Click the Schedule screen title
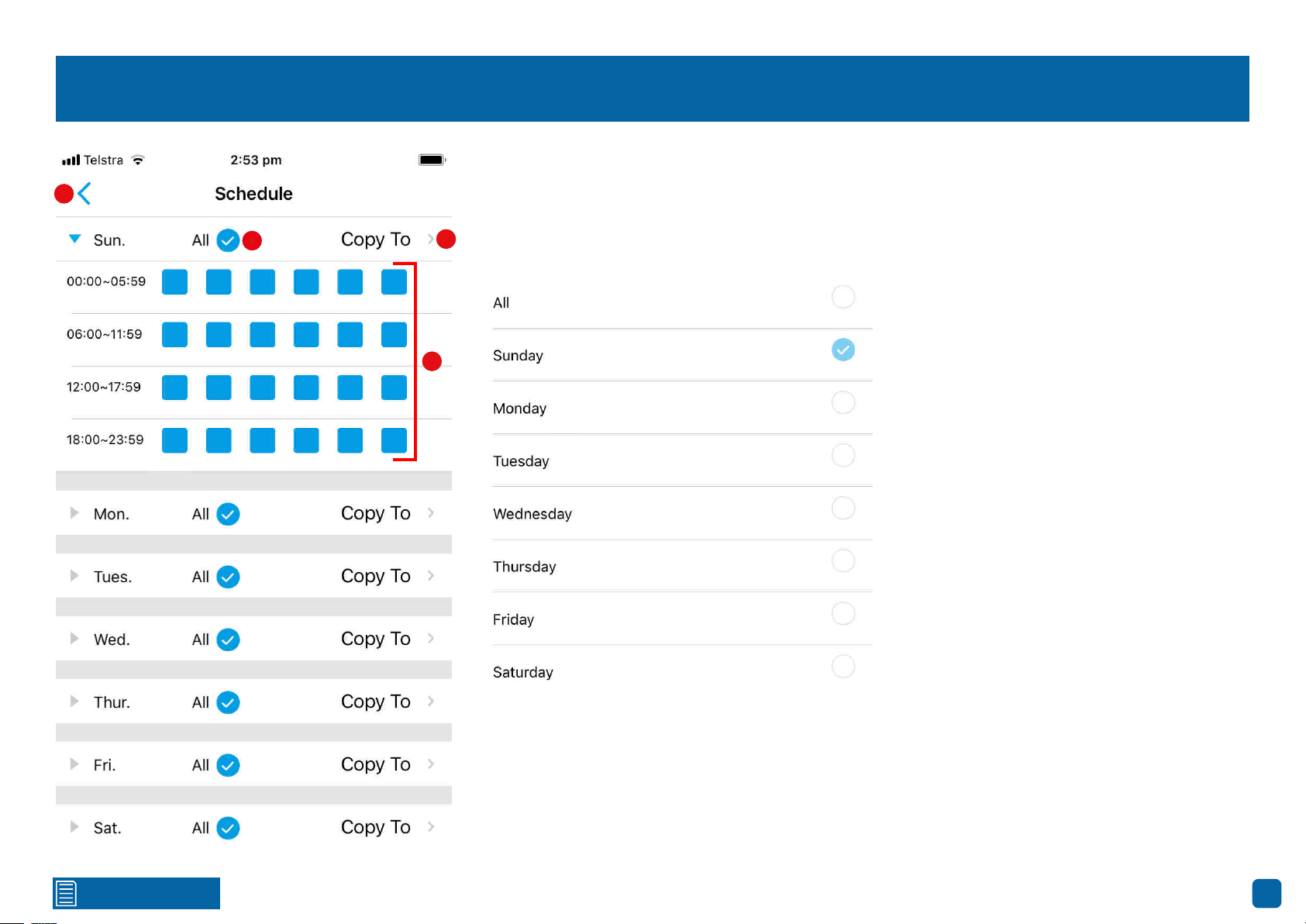The height and width of the screenshot is (924, 1306). tap(253, 194)
